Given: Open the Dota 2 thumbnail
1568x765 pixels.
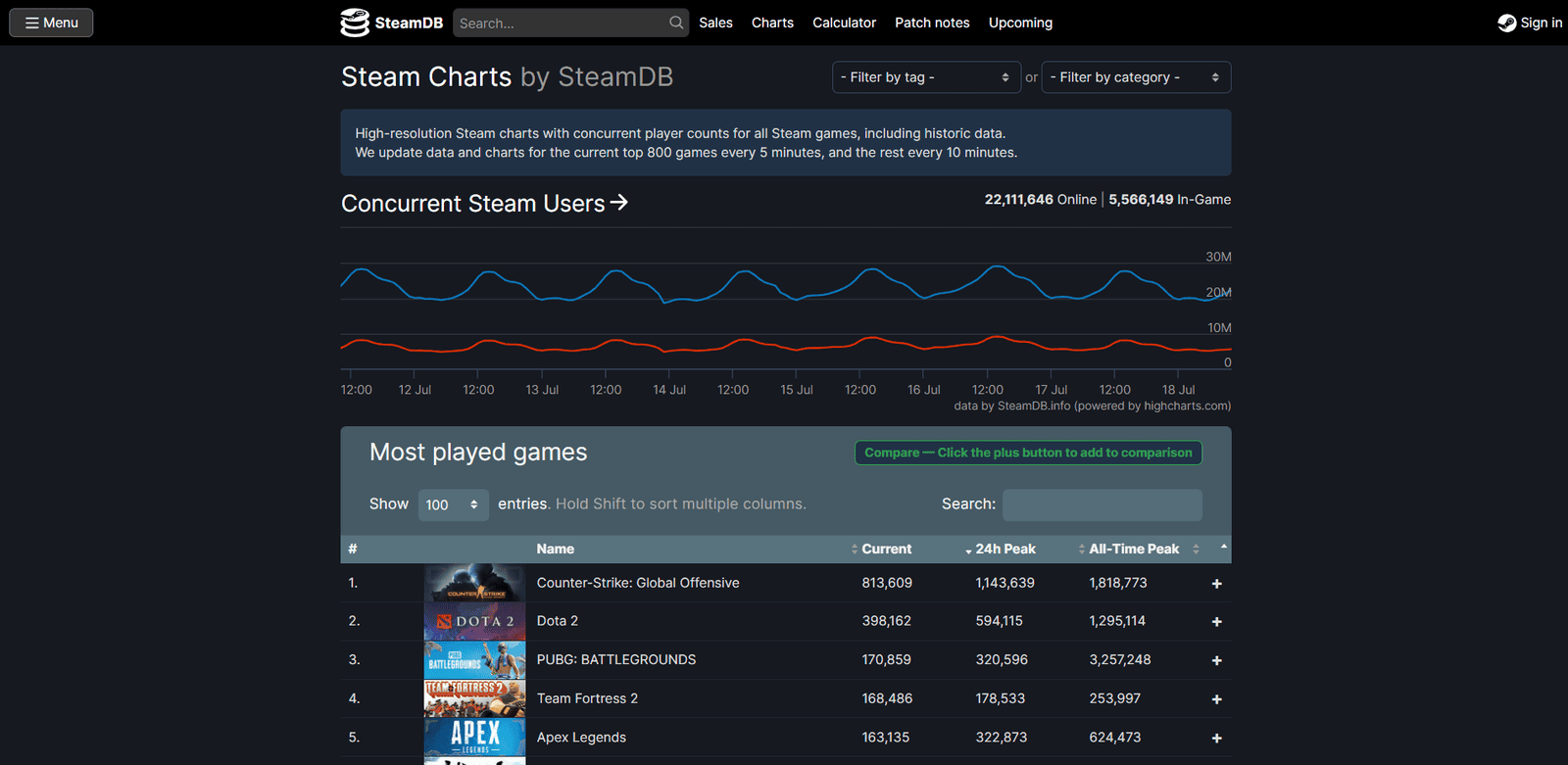Looking at the screenshot, I should 474,621.
